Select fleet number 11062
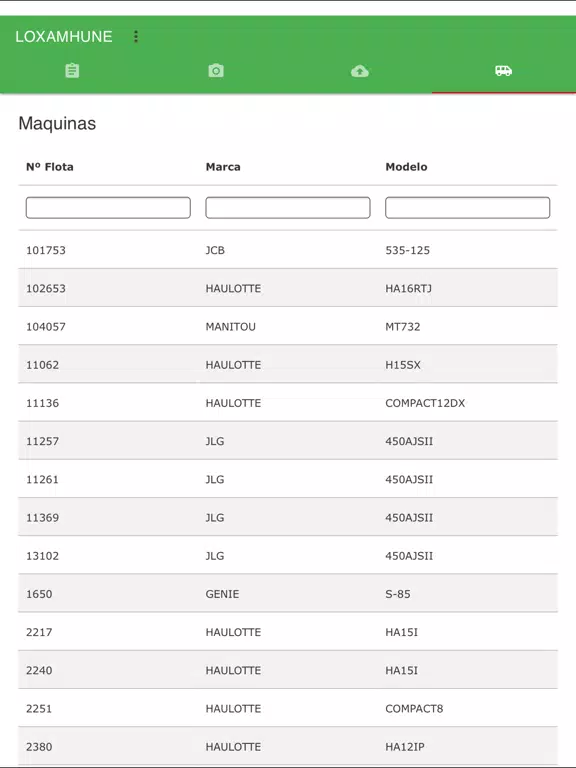 tap(43, 365)
